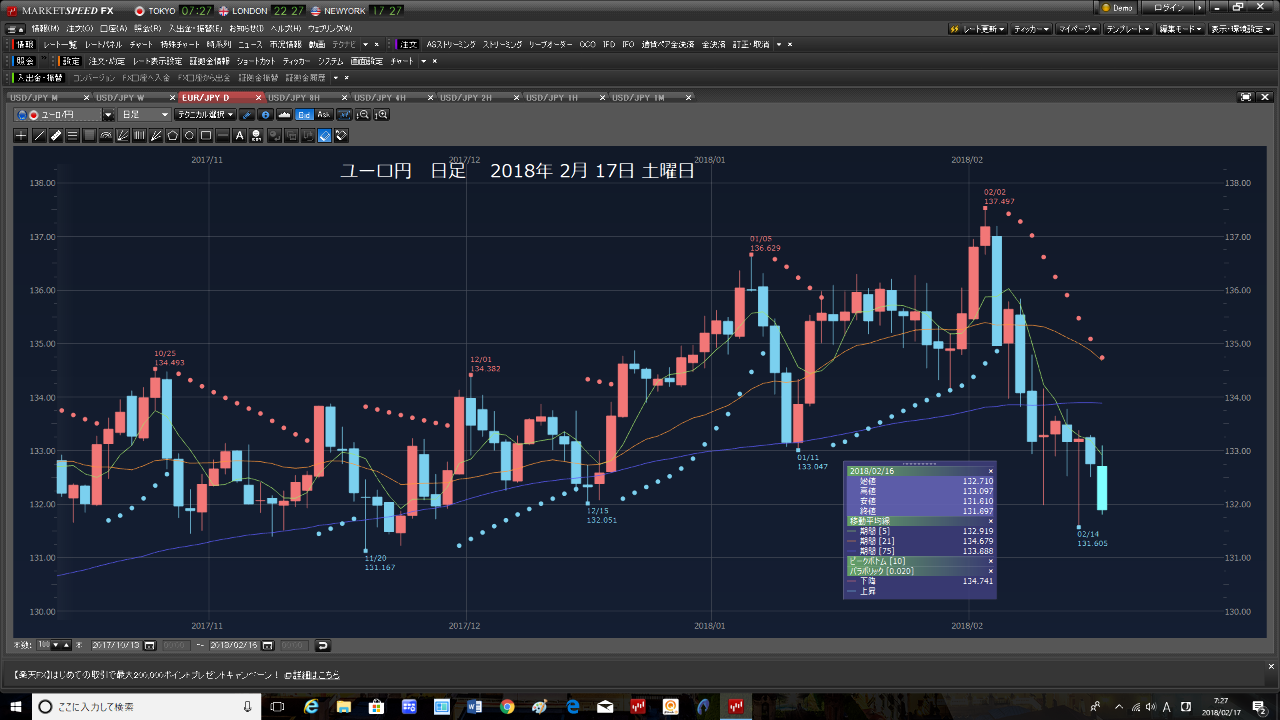
Task: Toggle Bid price display
Action: tap(304, 115)
